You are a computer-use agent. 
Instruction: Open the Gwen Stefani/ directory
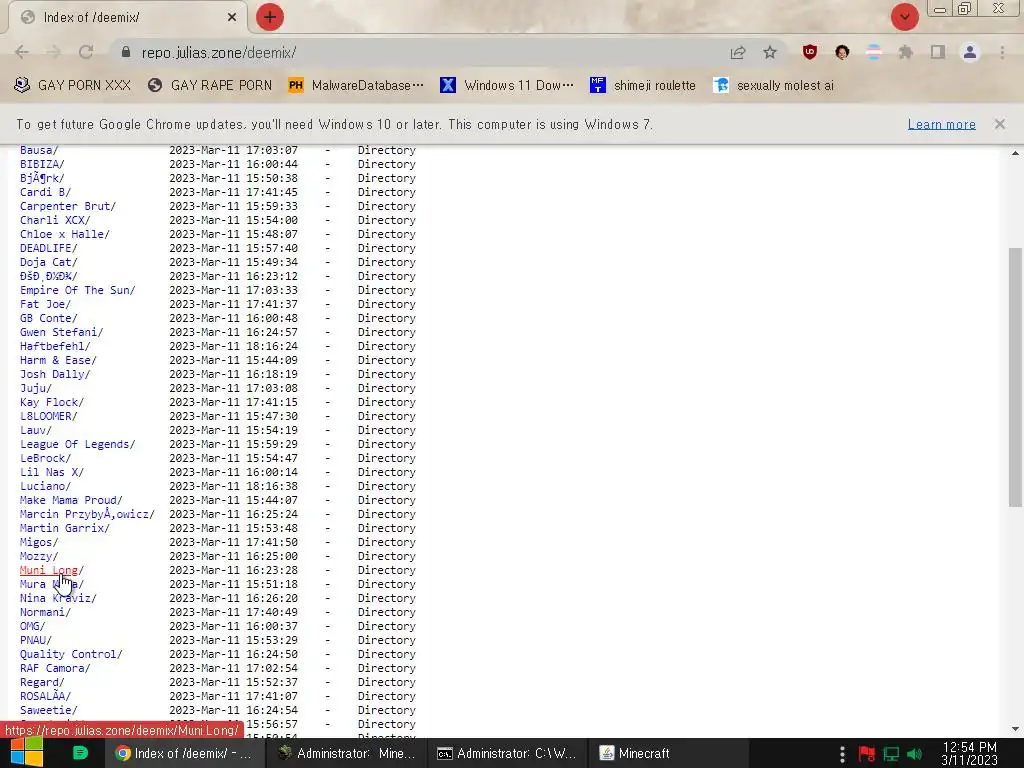[61, 332]
